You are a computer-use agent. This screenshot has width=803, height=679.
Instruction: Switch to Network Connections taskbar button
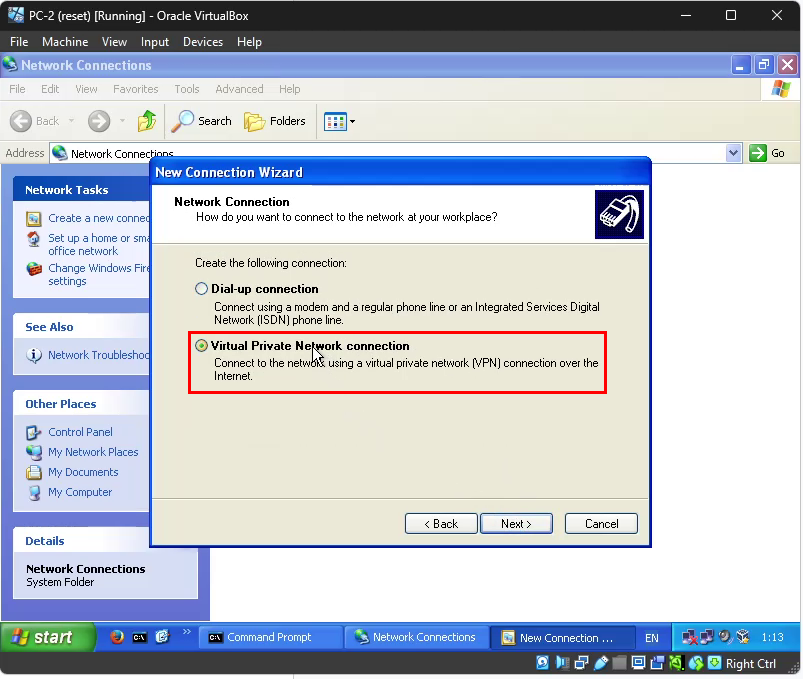[x=416, y=638]
